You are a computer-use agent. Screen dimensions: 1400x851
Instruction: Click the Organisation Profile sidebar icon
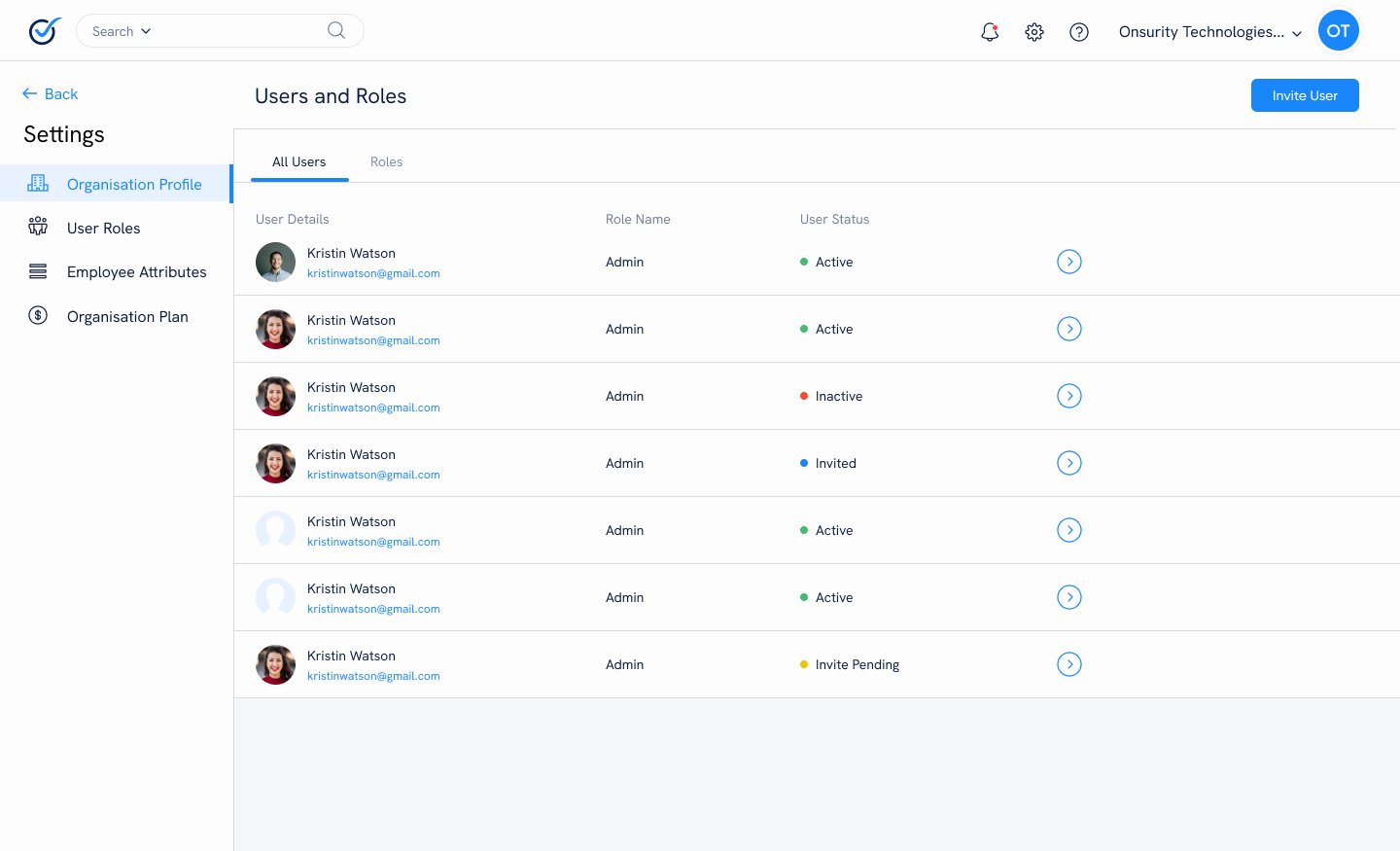pyautogui.click(x=37, y=183)
